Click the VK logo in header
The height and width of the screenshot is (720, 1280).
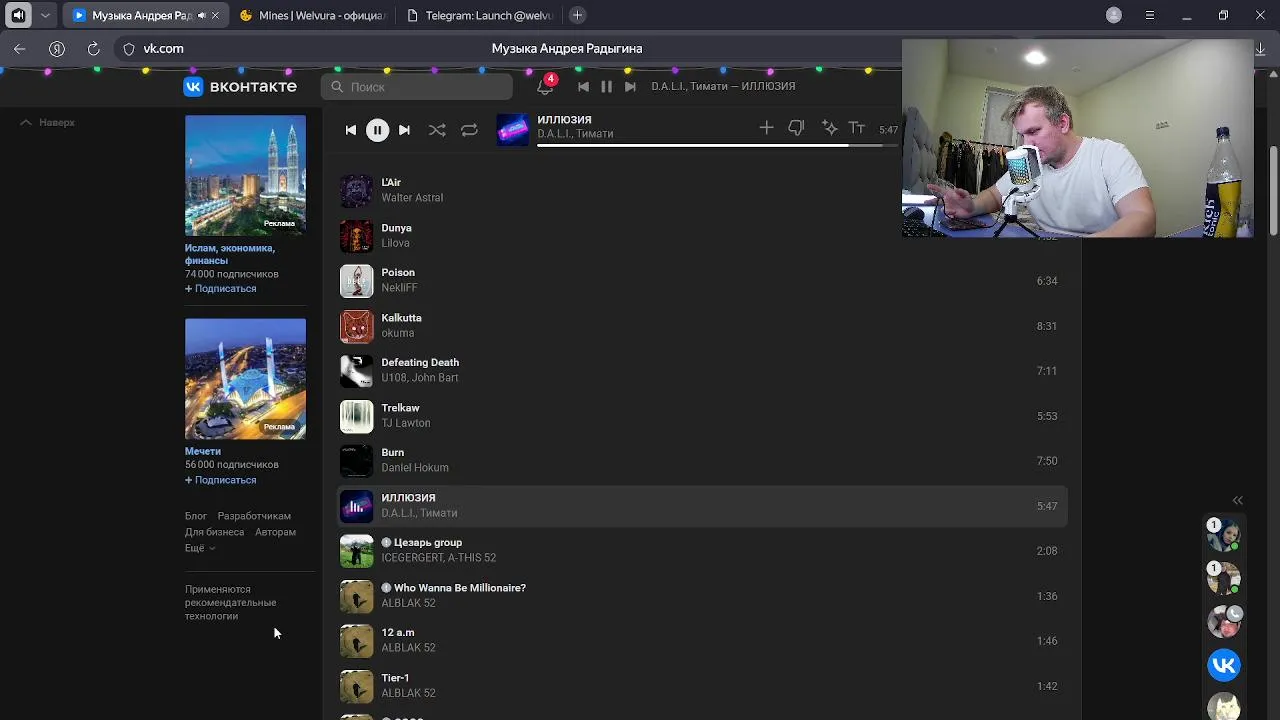[x=240, y=87]
